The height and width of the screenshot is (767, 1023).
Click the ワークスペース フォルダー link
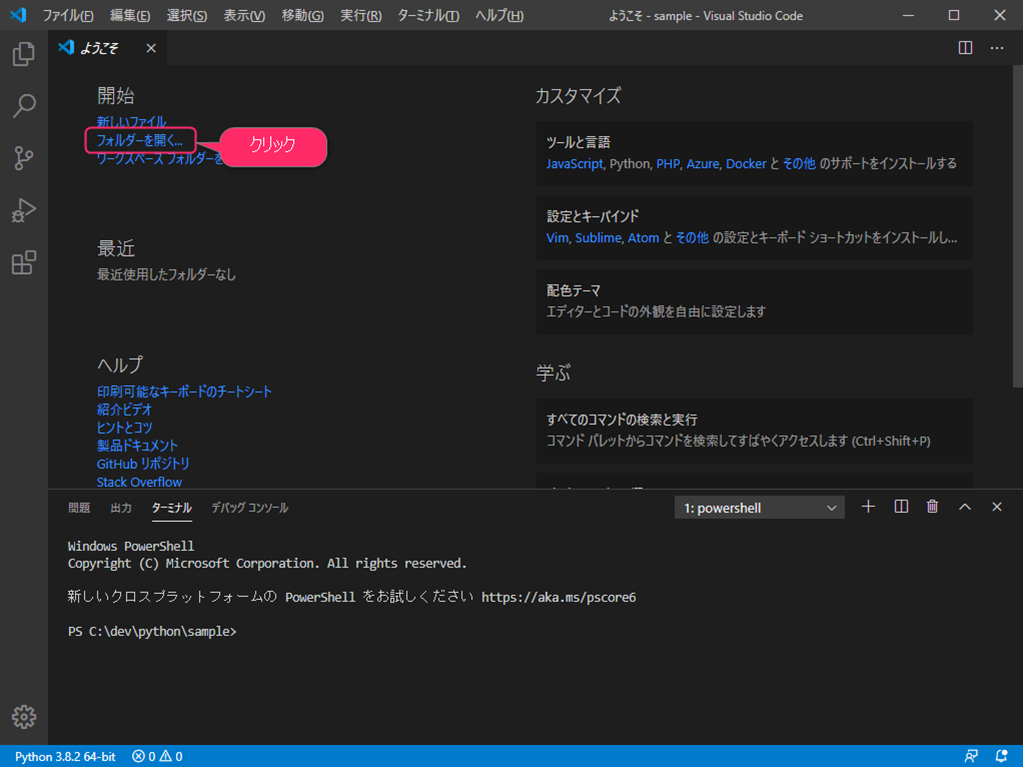[159, 158]
